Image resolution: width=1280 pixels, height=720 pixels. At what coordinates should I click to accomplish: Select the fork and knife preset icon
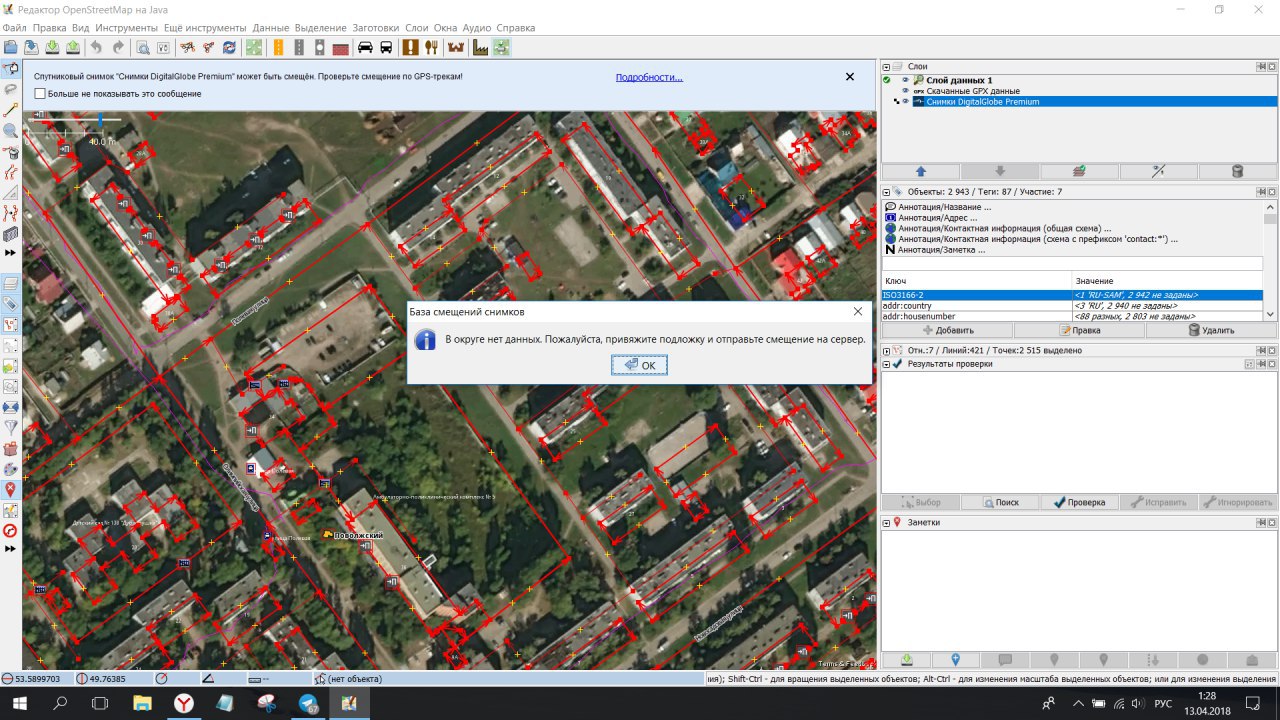[x=431, y=47]
